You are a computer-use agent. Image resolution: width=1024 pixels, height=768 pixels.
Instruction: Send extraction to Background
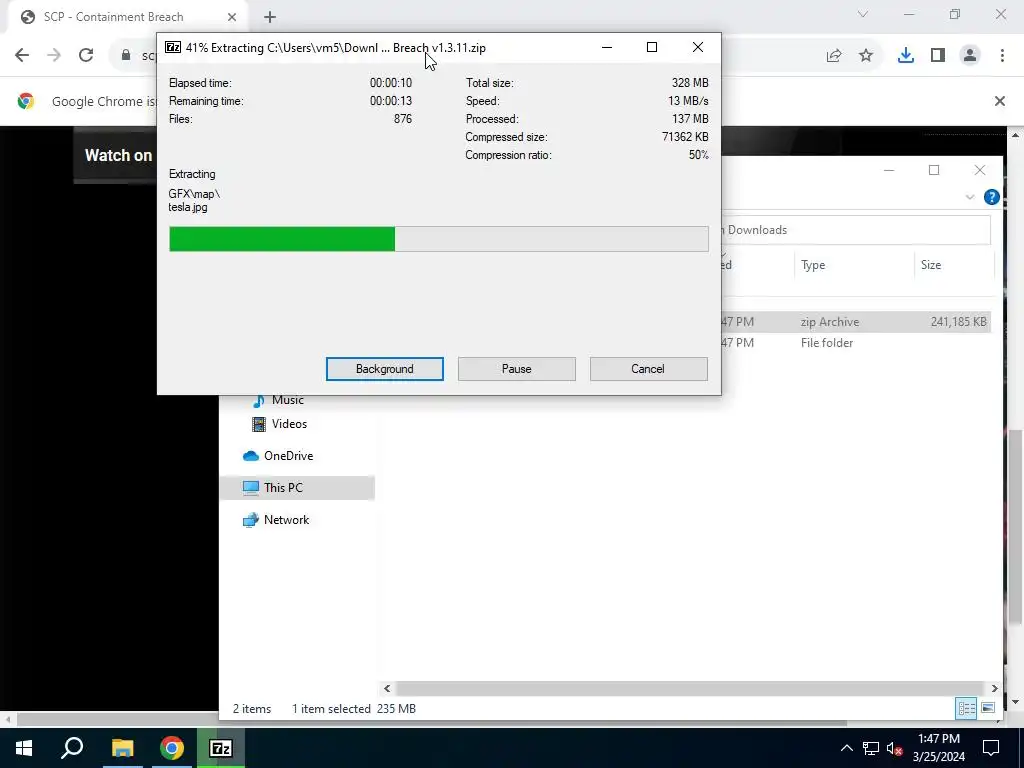(385, 369)
